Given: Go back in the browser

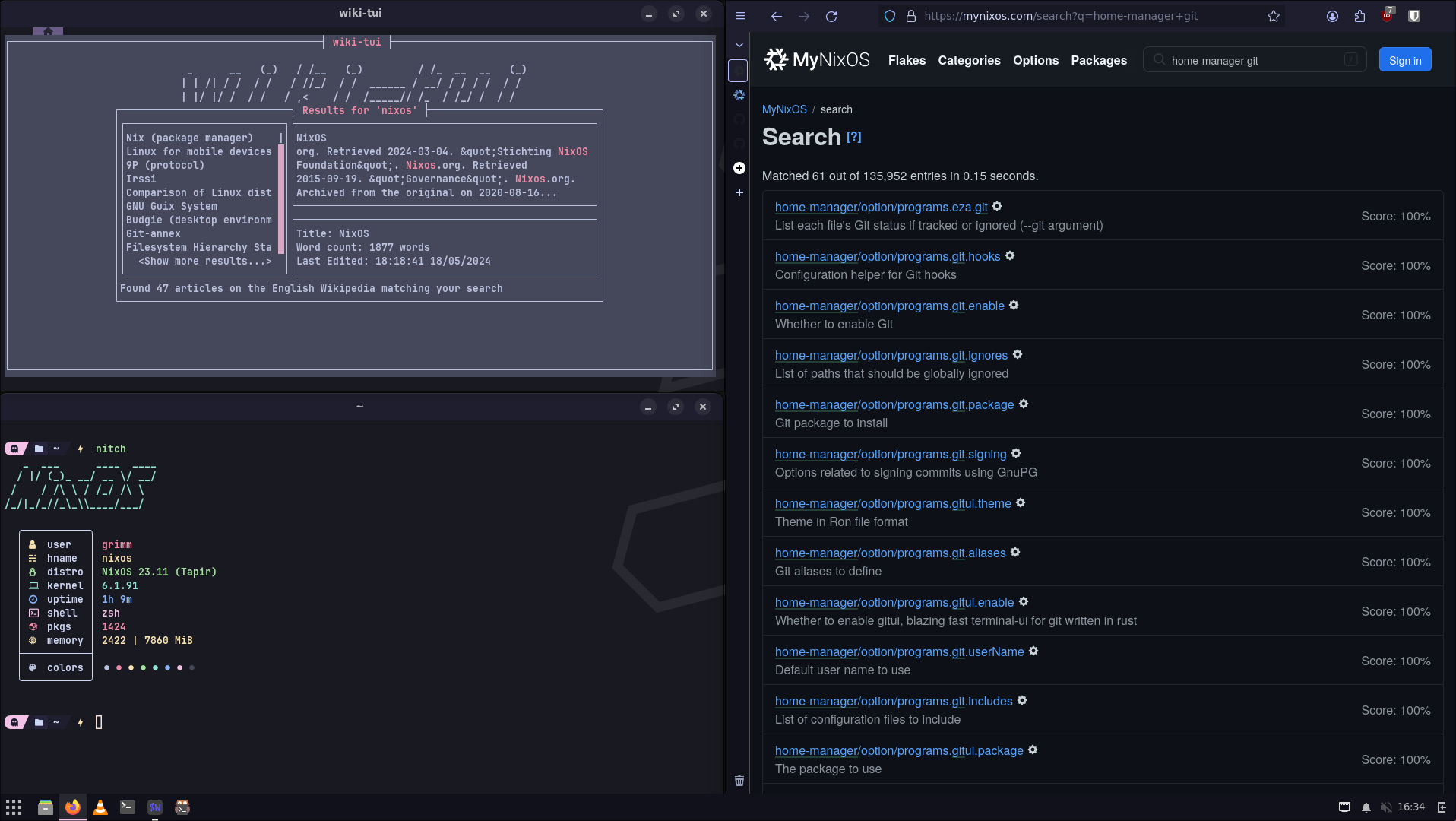Looking at the screenshot, I should tap(777, 16).
